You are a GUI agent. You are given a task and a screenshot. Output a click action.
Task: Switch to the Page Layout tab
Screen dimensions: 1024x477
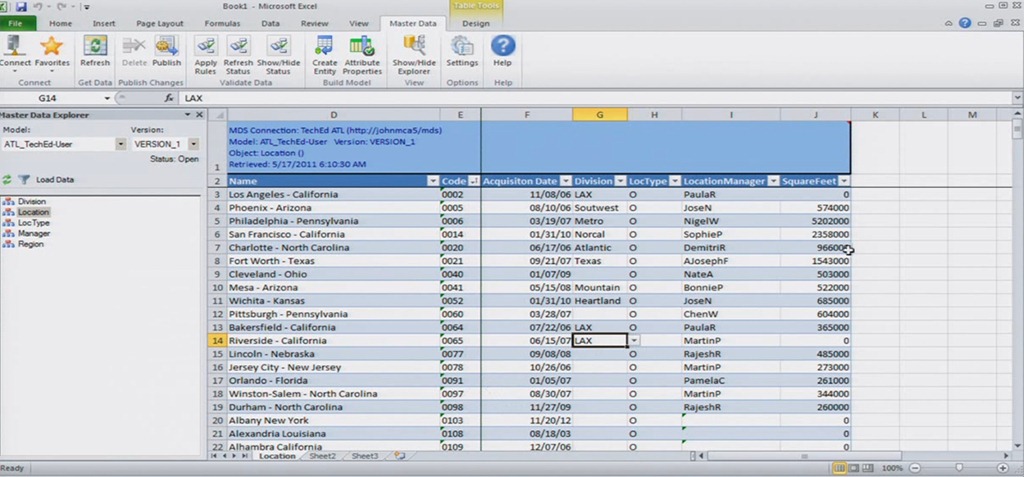(x=159, y=24)
